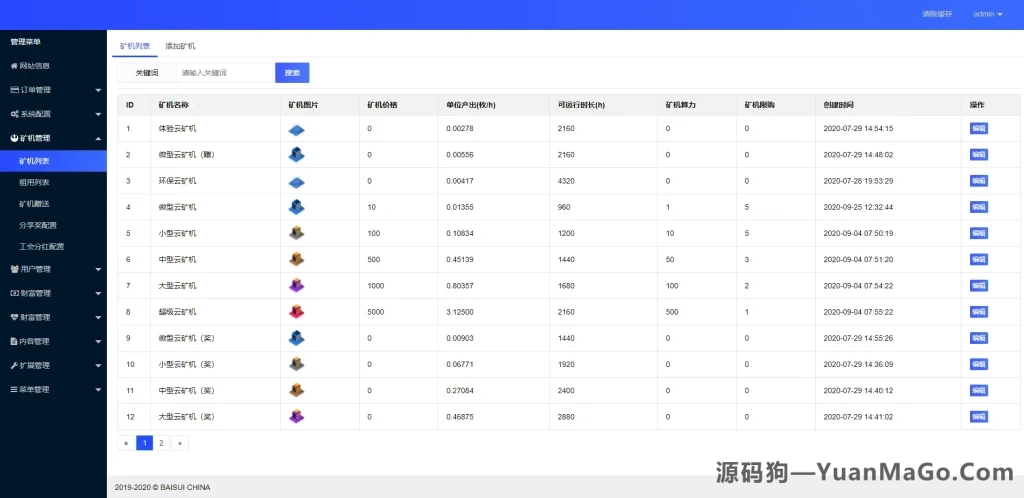Viewport: 1024px width, 498px height.
Task: Click the next page » arrow
Action: [179, 443]
